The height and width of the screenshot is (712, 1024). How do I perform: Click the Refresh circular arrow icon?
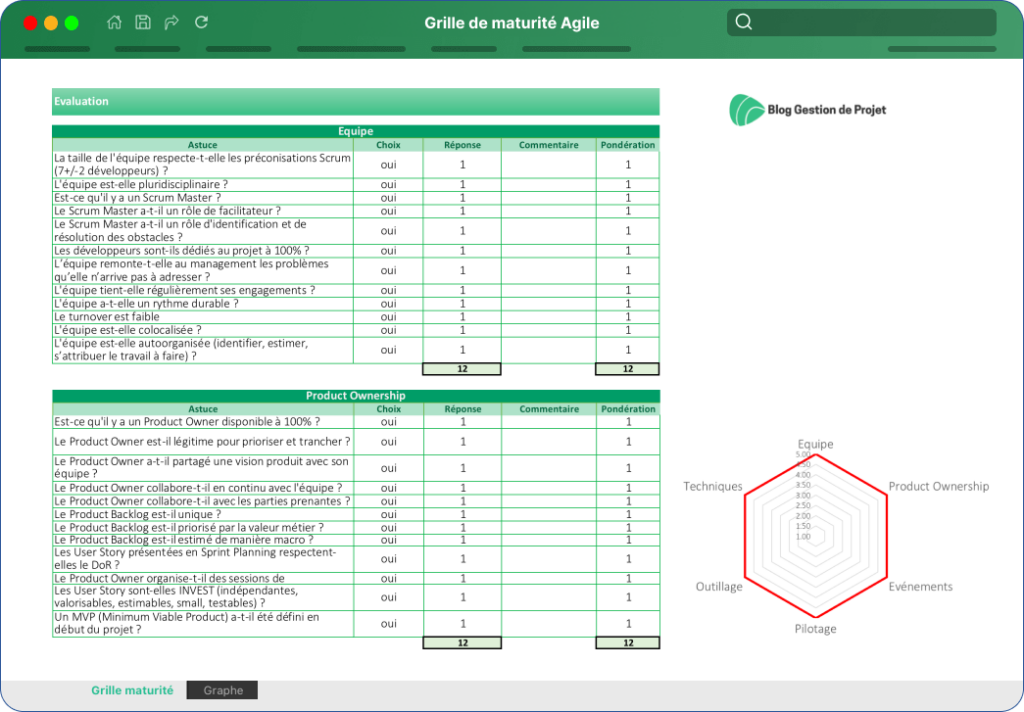201,22
